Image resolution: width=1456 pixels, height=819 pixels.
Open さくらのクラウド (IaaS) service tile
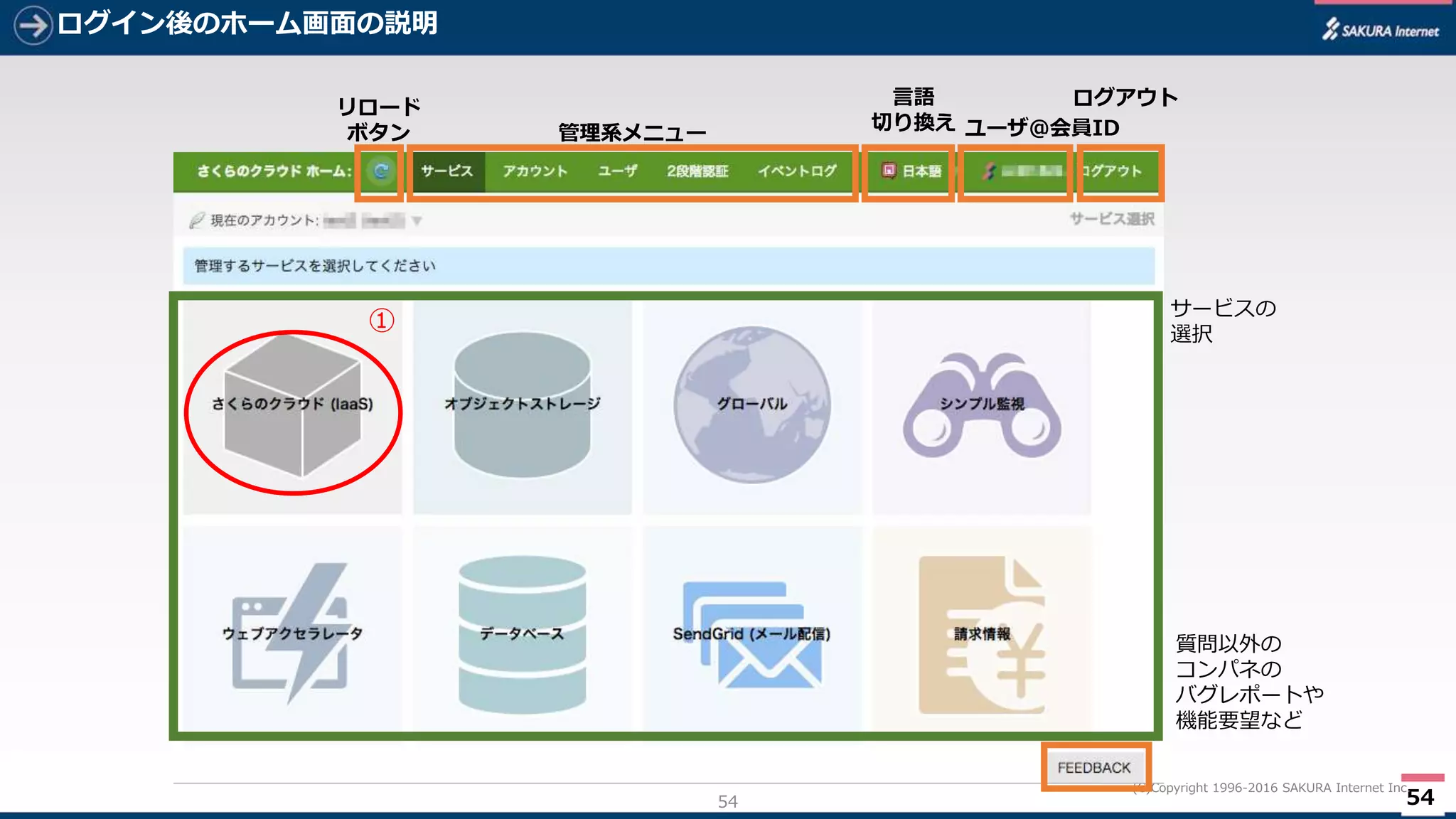293,407
